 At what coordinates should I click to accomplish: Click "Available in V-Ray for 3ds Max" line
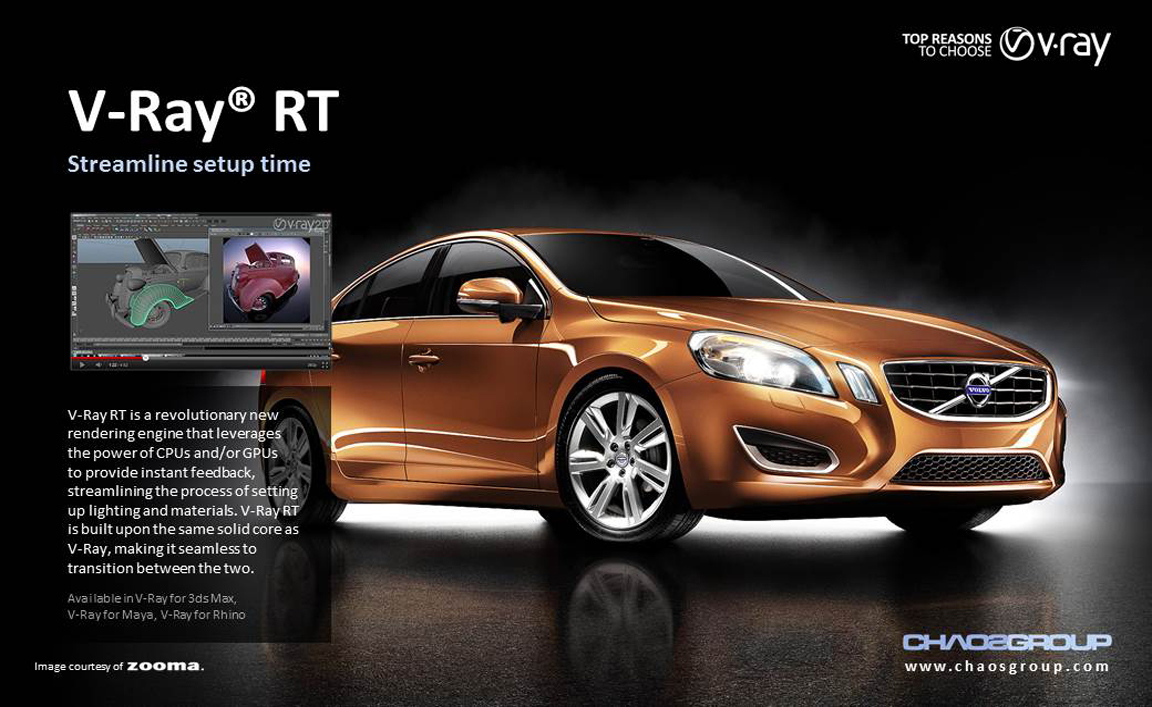[x=152, y=598]
